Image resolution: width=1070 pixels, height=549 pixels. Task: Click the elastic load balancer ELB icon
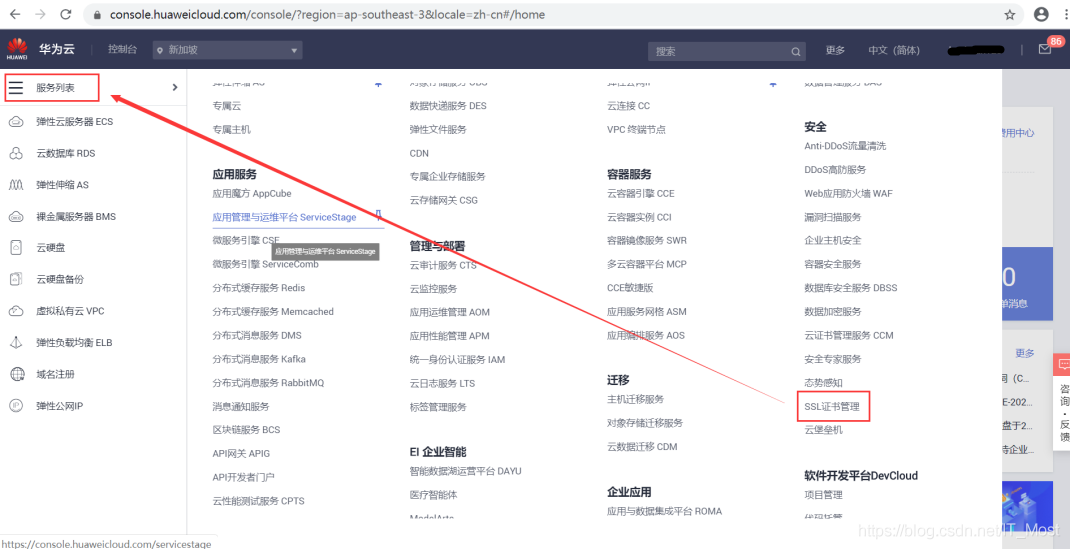16,342
